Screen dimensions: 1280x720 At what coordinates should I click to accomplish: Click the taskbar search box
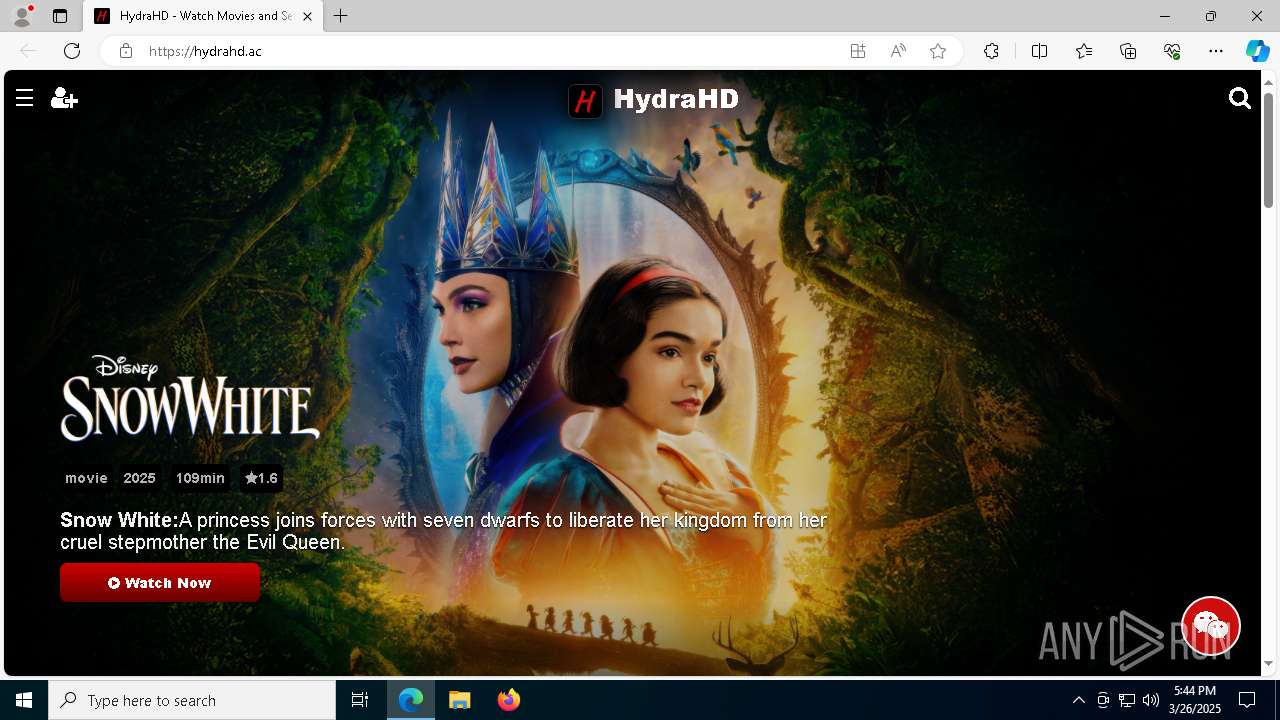192,700
